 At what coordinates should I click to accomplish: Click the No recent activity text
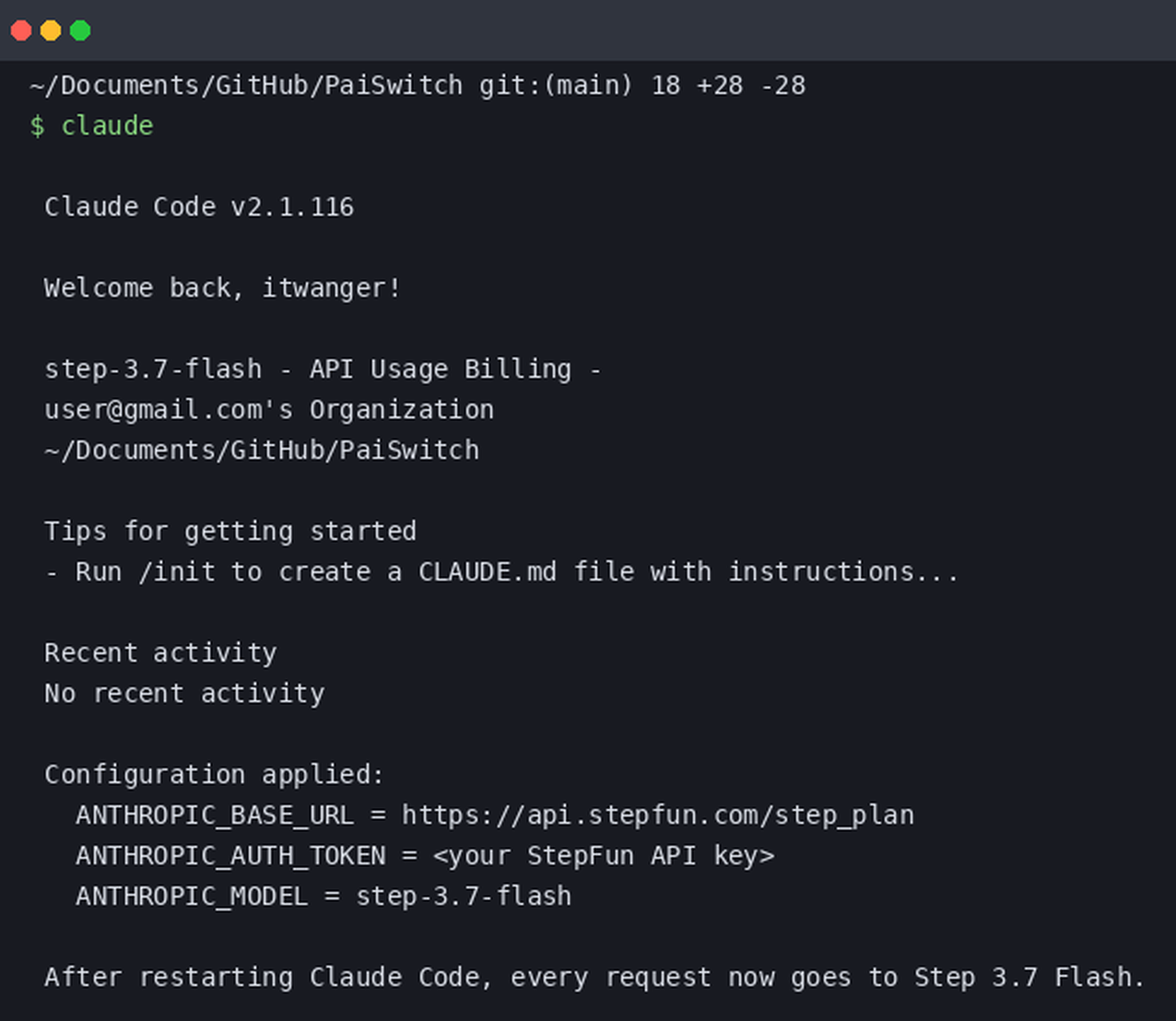184,693
